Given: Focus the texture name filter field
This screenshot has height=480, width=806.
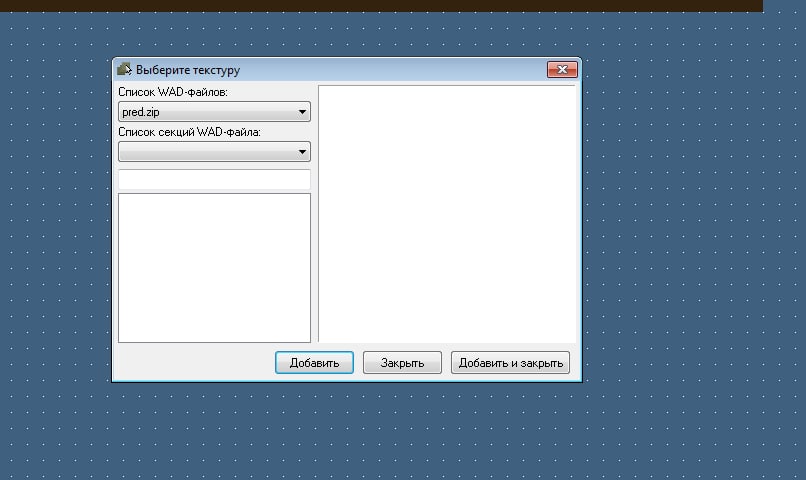Looking at the screenshot, I should tap(214, 179).
